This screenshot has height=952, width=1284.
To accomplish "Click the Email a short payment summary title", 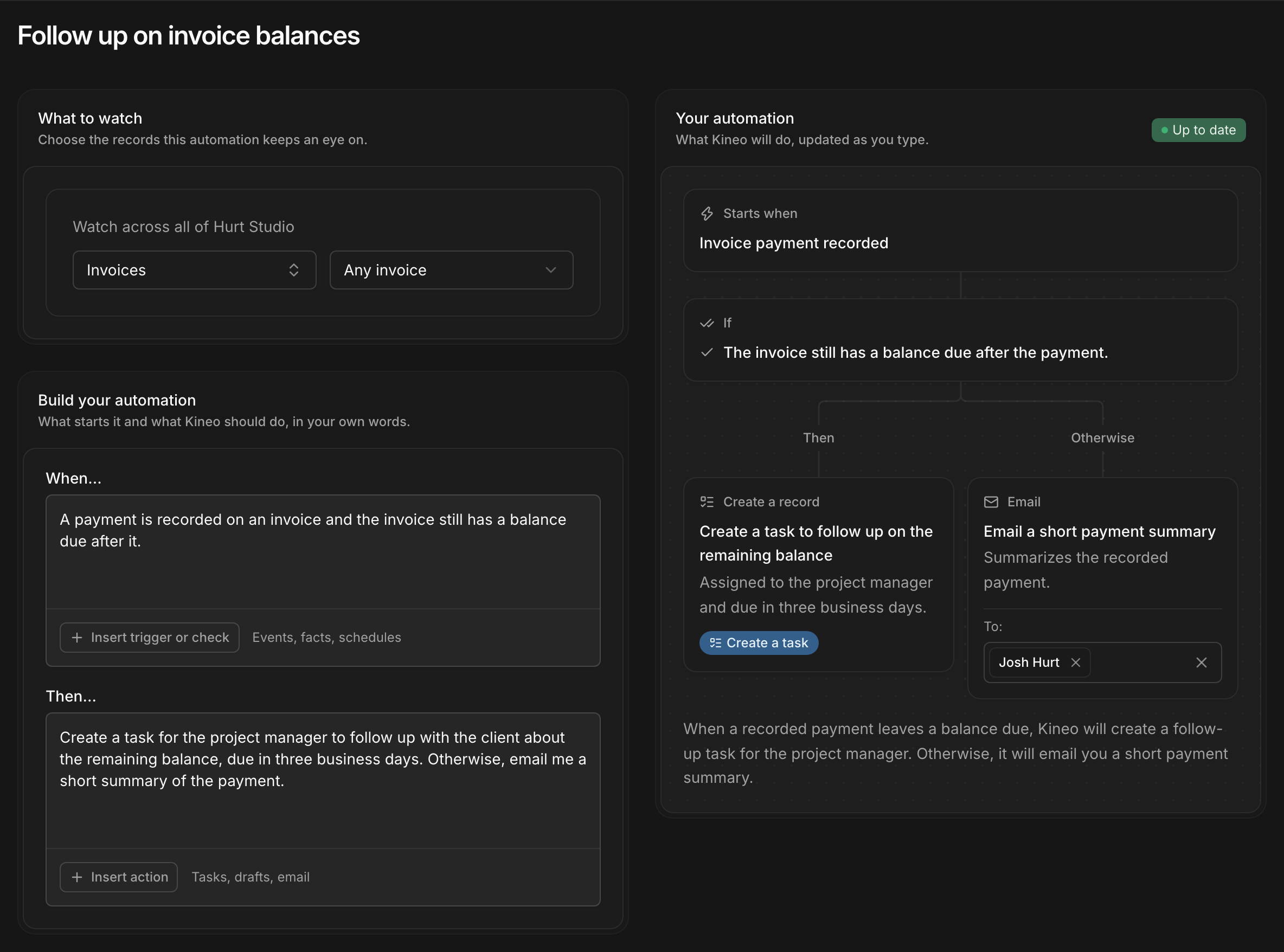I will (x=1100, y=531).
